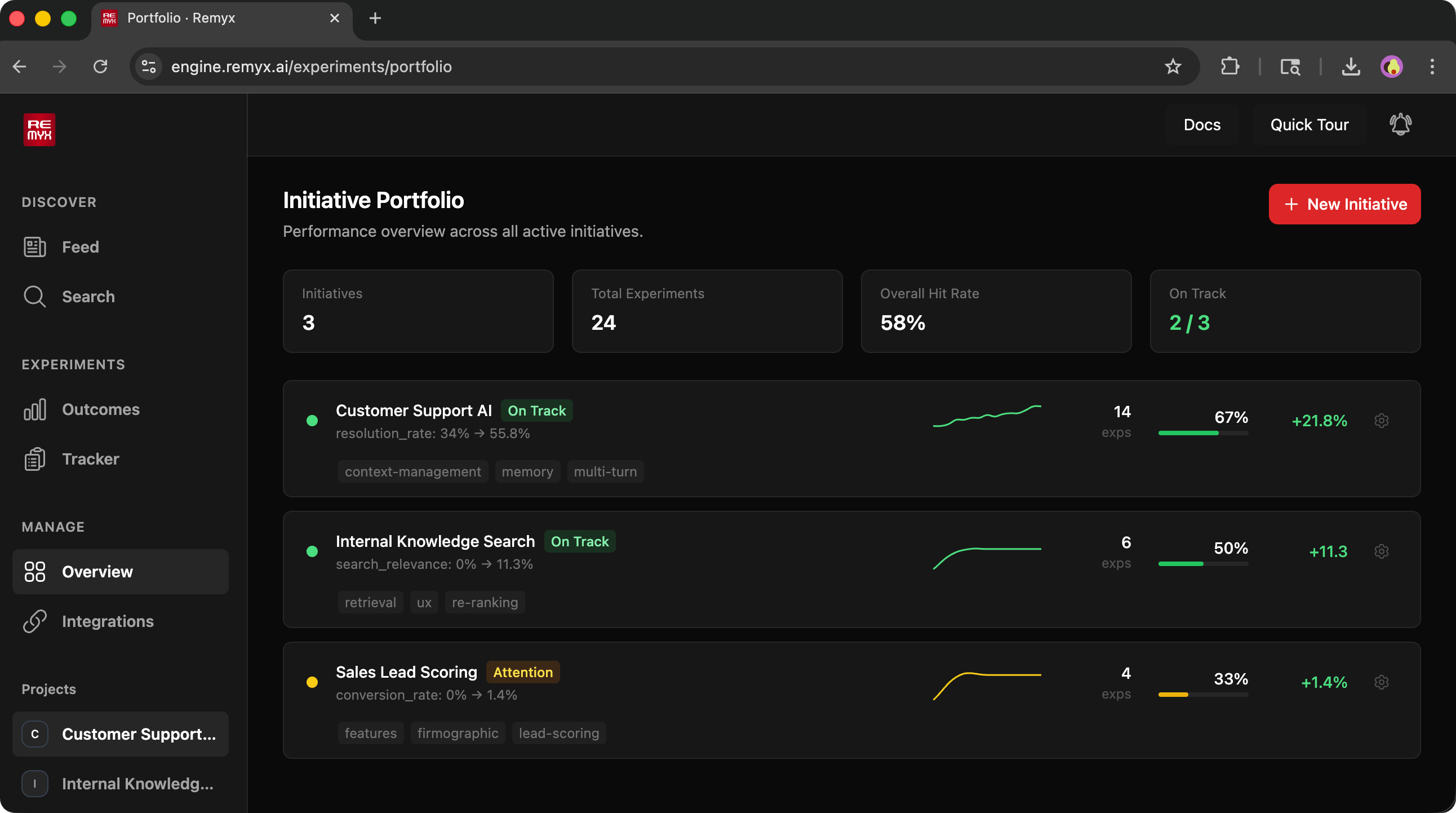Open browser downloads icon
The width and height of the screenshot is (1456, 813).
click(x=1350, y=67)
